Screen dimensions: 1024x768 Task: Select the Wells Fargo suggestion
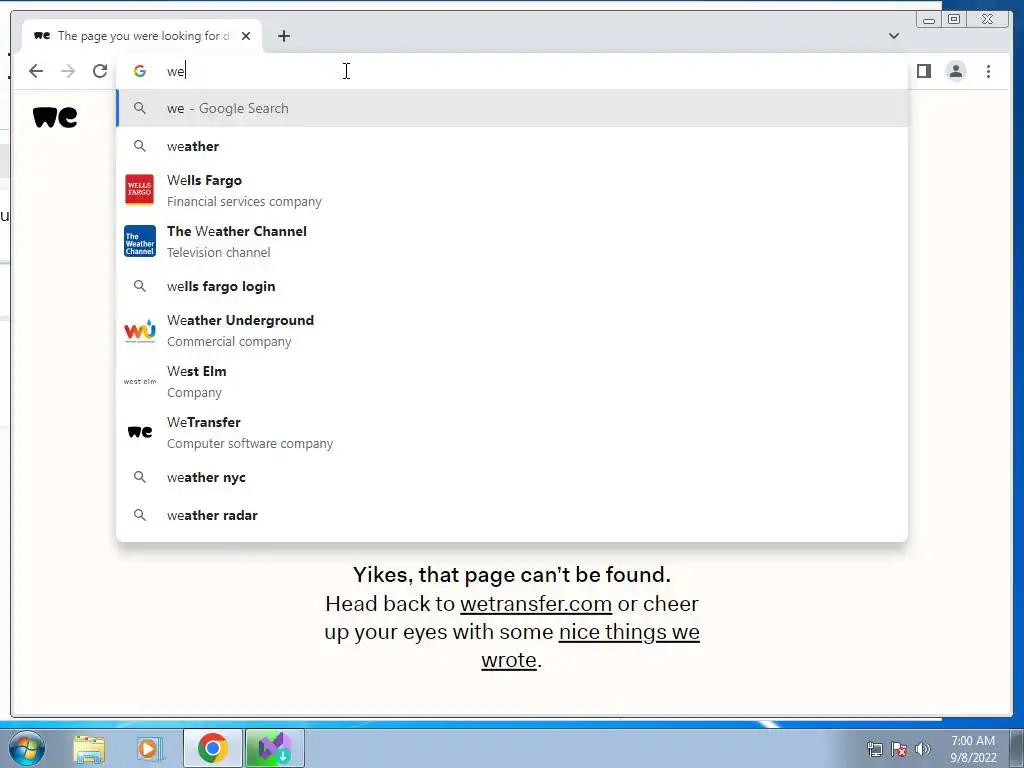tap(512, 190)
